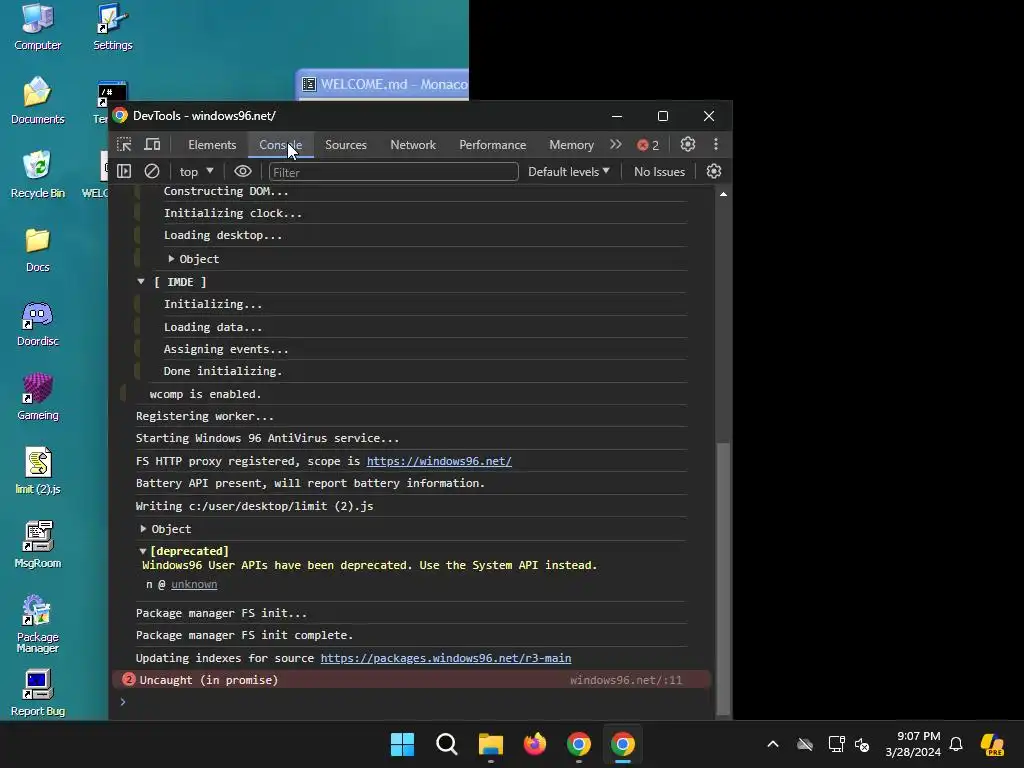The height and width of the screenshot is (768, 1024).
Task: Select the Docs folder desktop icon
Action: tap(37, 249)
